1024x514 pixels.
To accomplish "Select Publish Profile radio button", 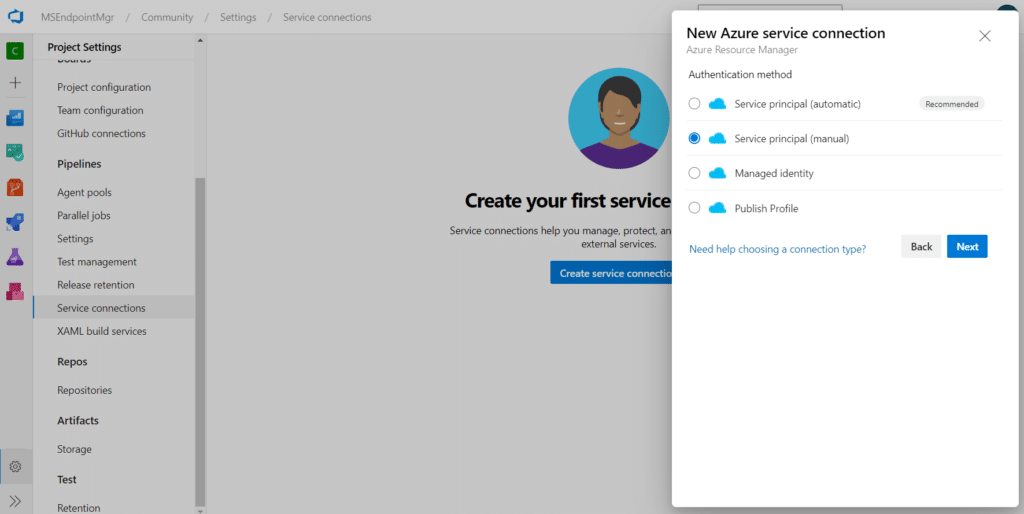I will point(694,208).
